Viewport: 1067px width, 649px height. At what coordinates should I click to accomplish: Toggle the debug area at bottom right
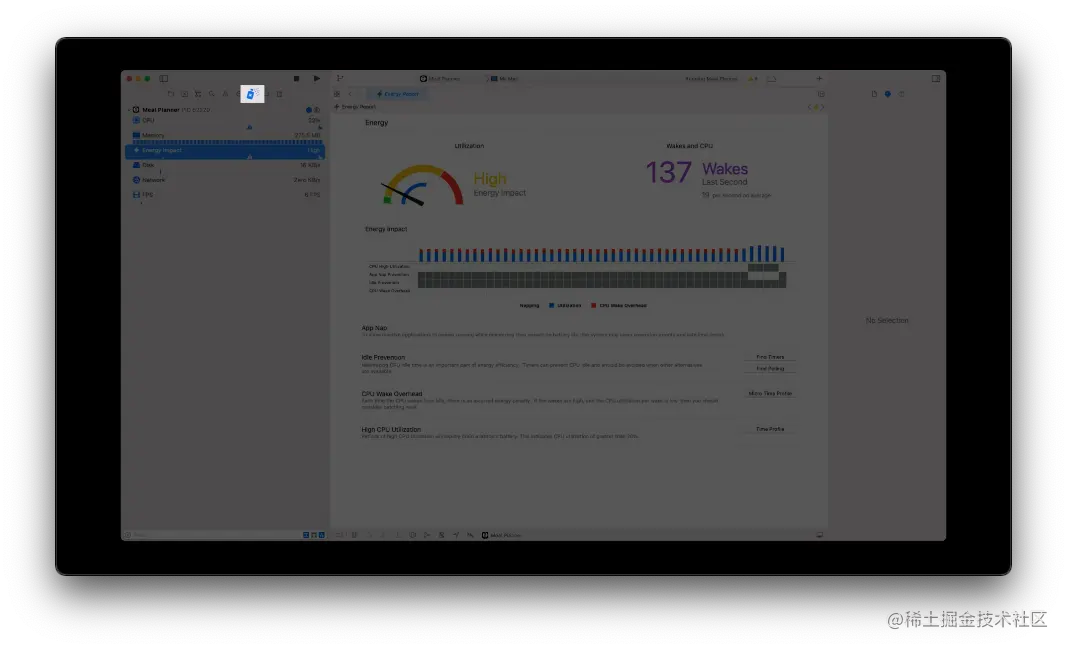819,535
